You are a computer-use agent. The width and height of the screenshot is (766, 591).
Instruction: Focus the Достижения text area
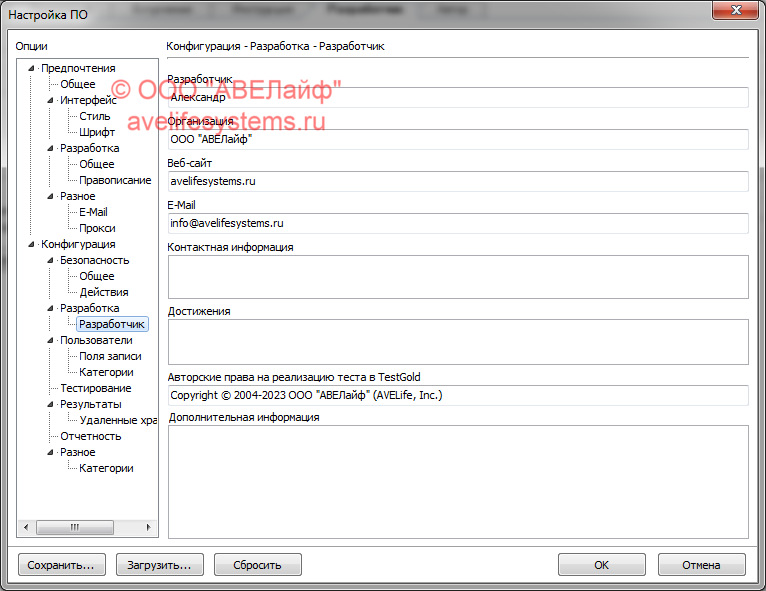pyautogui.click(x=458, y=342)
